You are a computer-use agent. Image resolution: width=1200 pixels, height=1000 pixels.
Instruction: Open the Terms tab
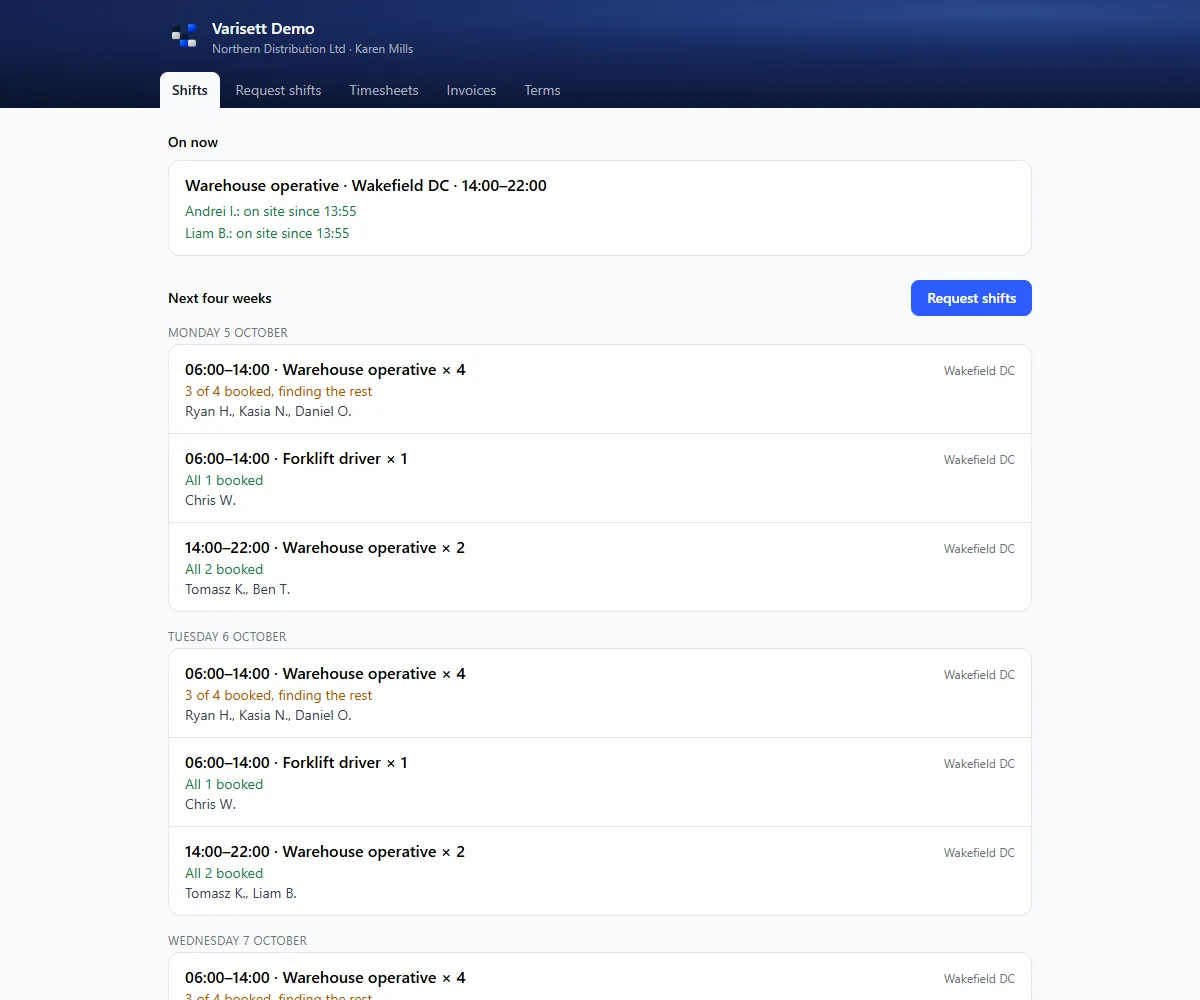pyautogui.click(x=542, y=90)
